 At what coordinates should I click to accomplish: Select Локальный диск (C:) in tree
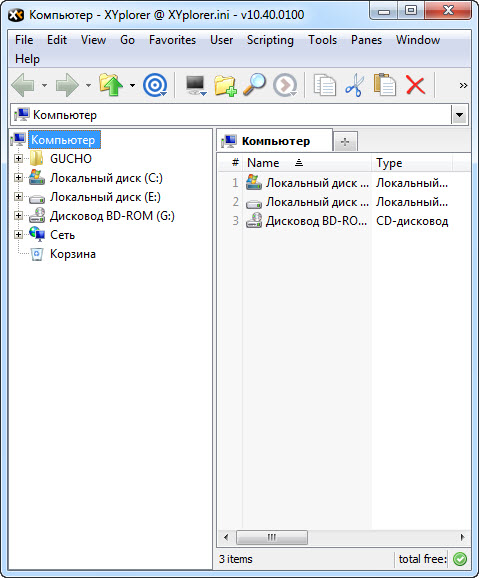(x=107, y=178)
